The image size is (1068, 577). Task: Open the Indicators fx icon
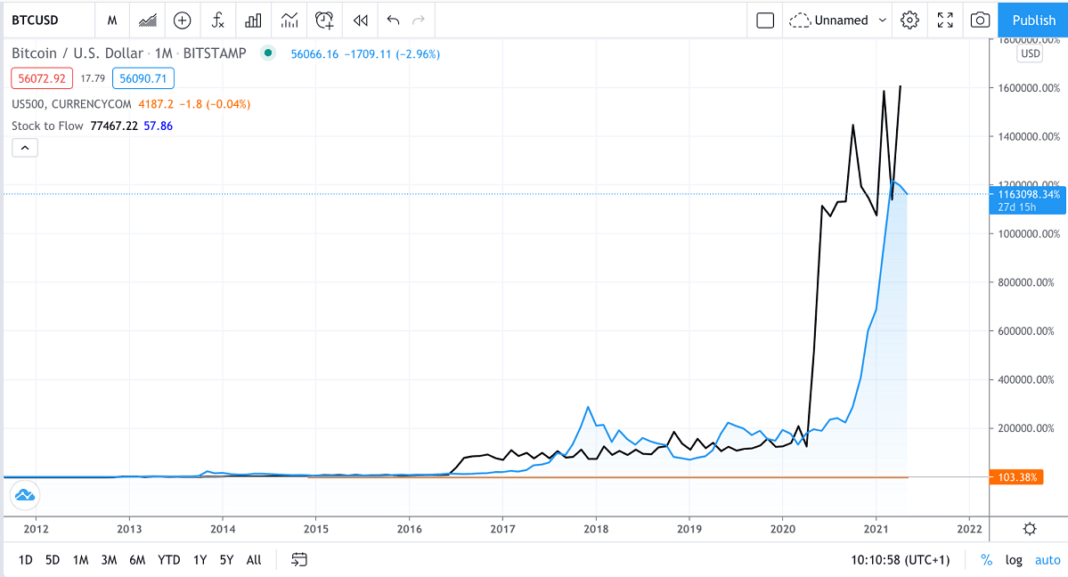click(x=217, y=20)
